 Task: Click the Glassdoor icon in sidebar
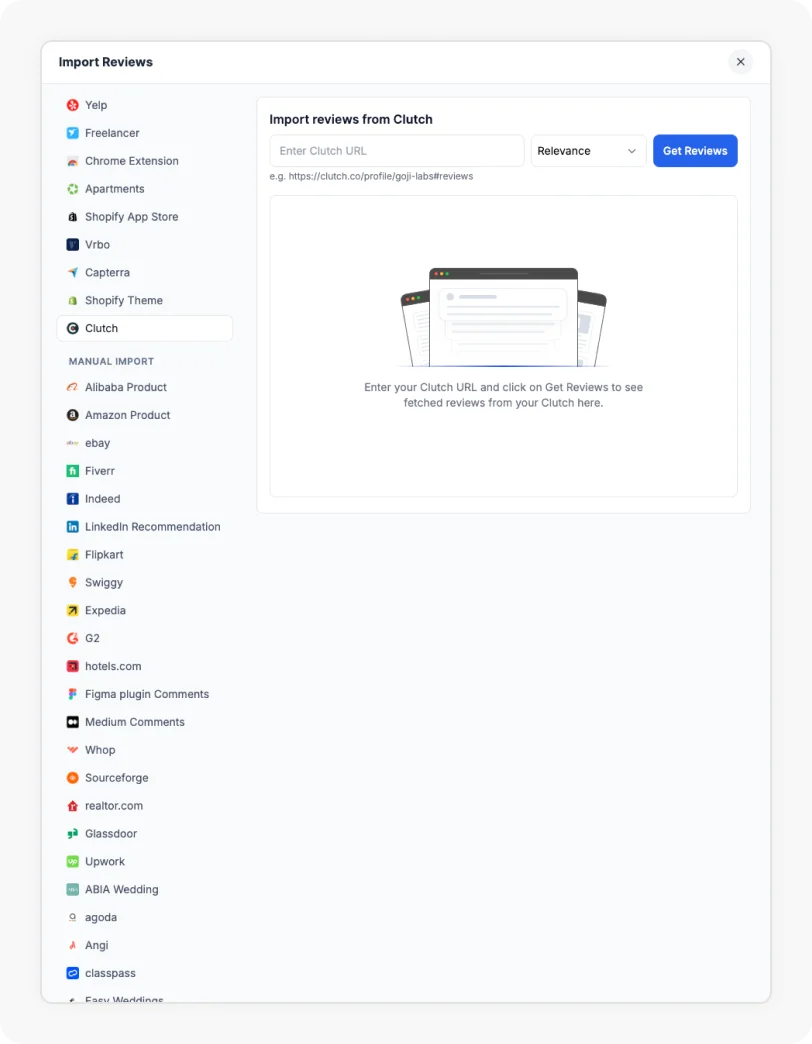coord(73,834)
